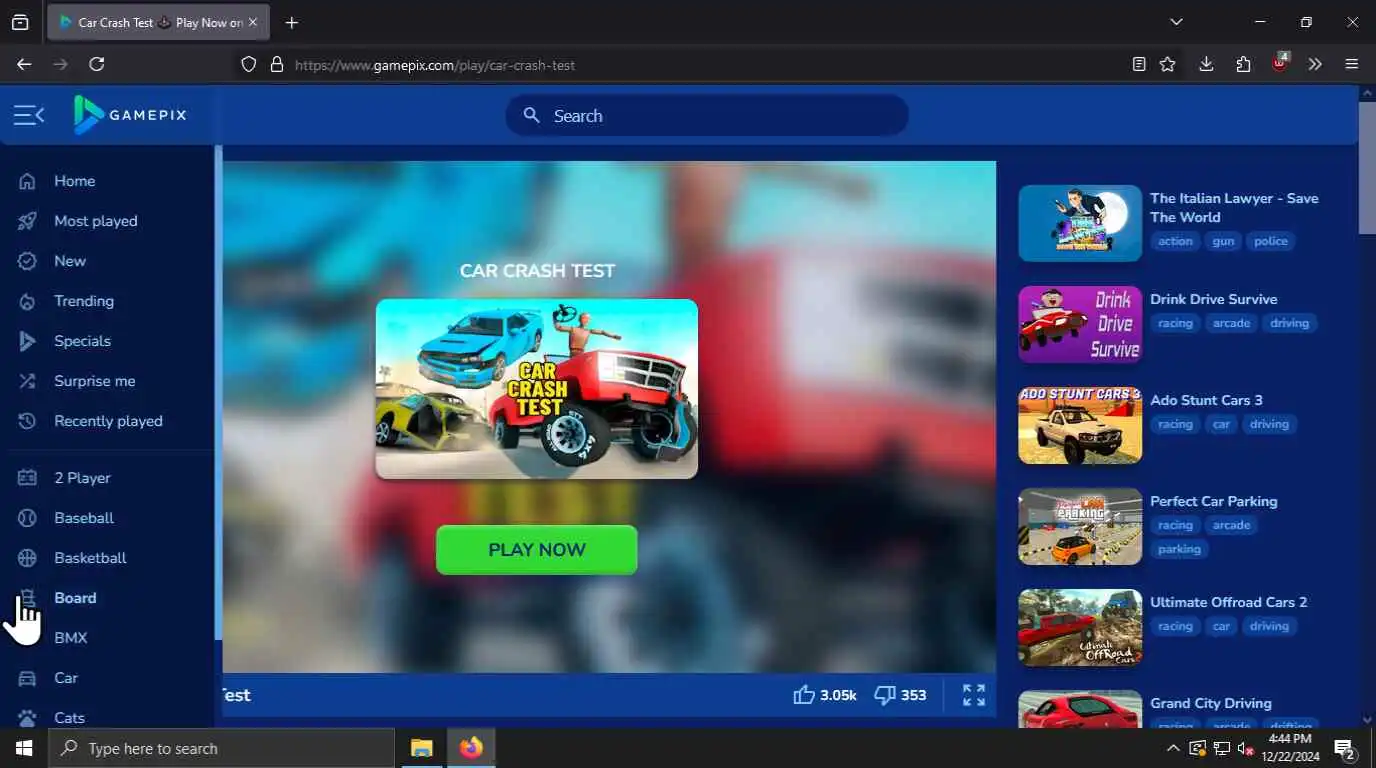
Task: Like the game with thumbs up
Action: [x=804, y=694]
